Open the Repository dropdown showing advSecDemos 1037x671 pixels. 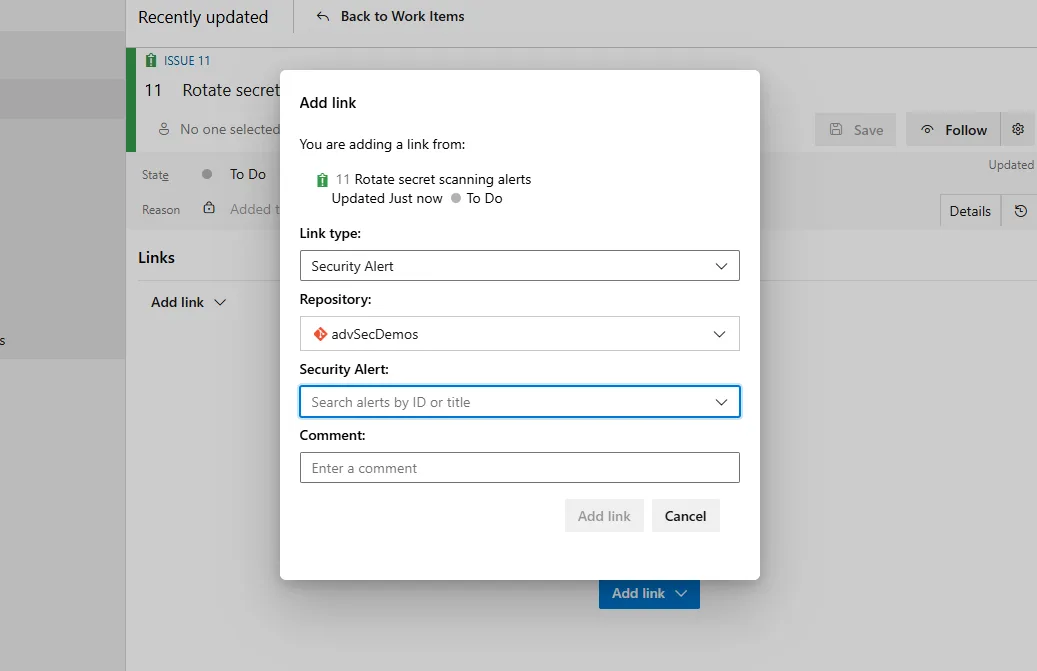coord(519,334)
